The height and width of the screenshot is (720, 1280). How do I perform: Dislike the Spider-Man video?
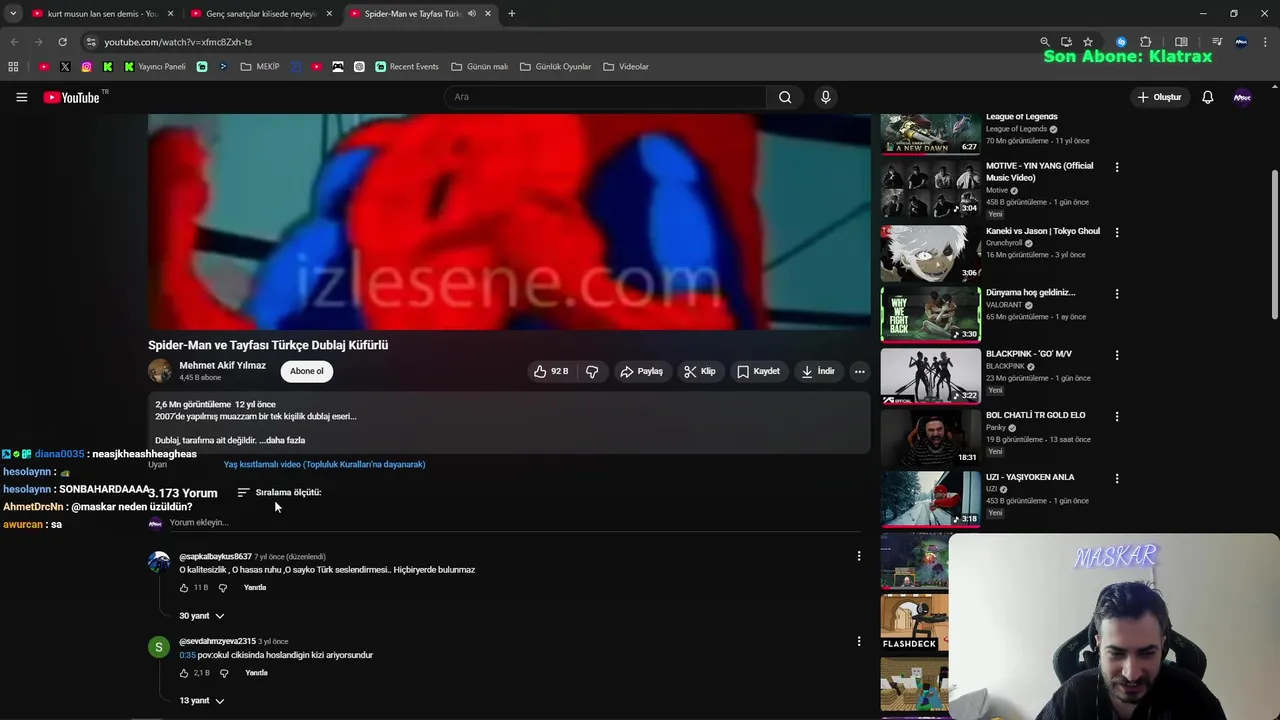tap(592, 371)
